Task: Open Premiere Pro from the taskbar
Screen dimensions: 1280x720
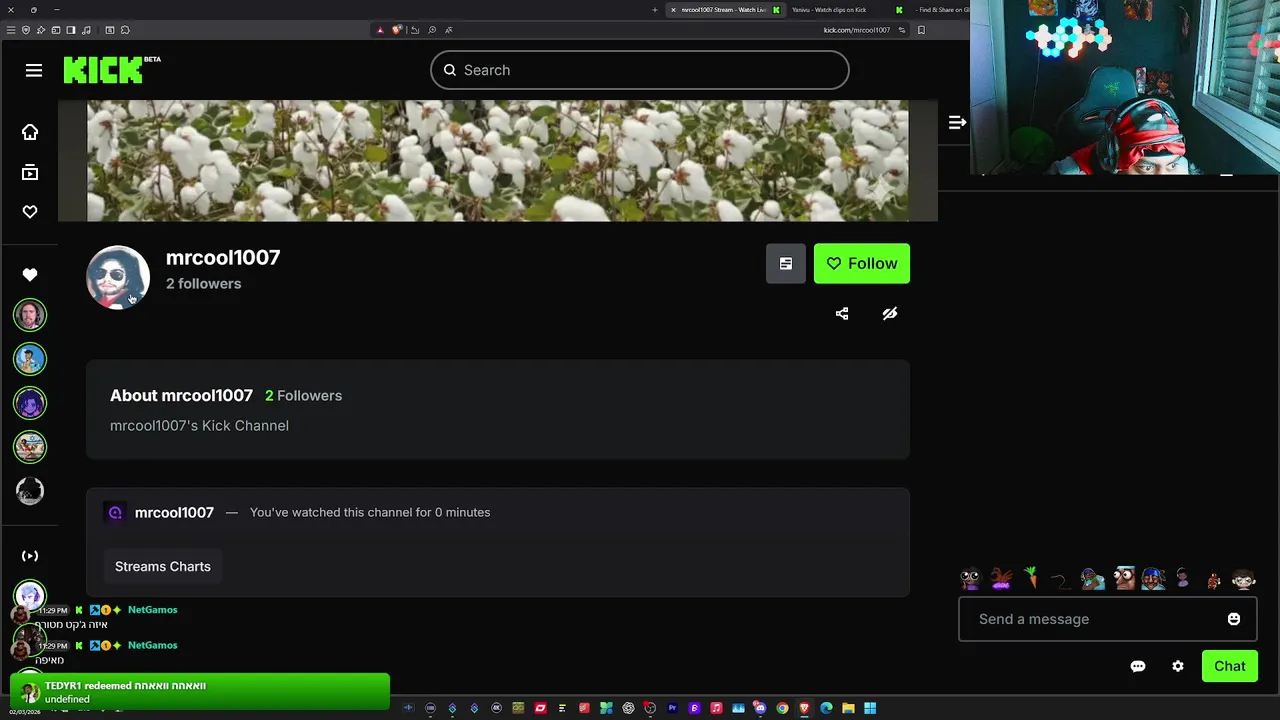Action: coord(673,708)
